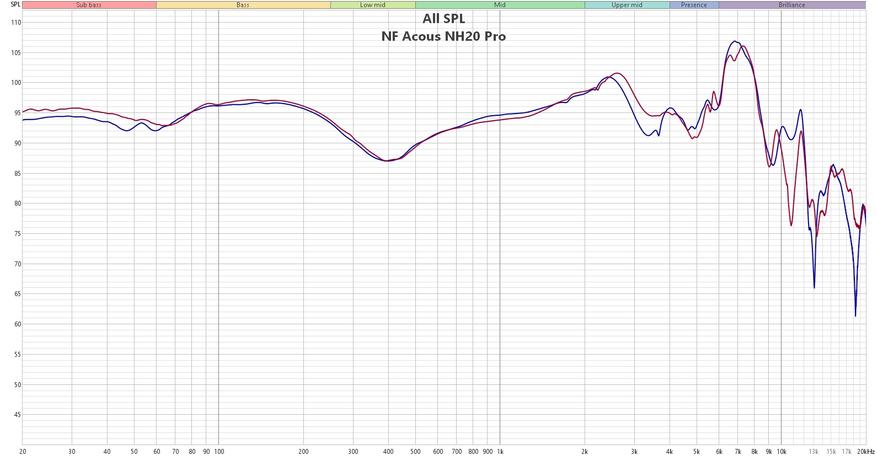Viewport: 877px width, 458px height.
Task: Click the 20kHz axis label
Action: coord(866,451)
